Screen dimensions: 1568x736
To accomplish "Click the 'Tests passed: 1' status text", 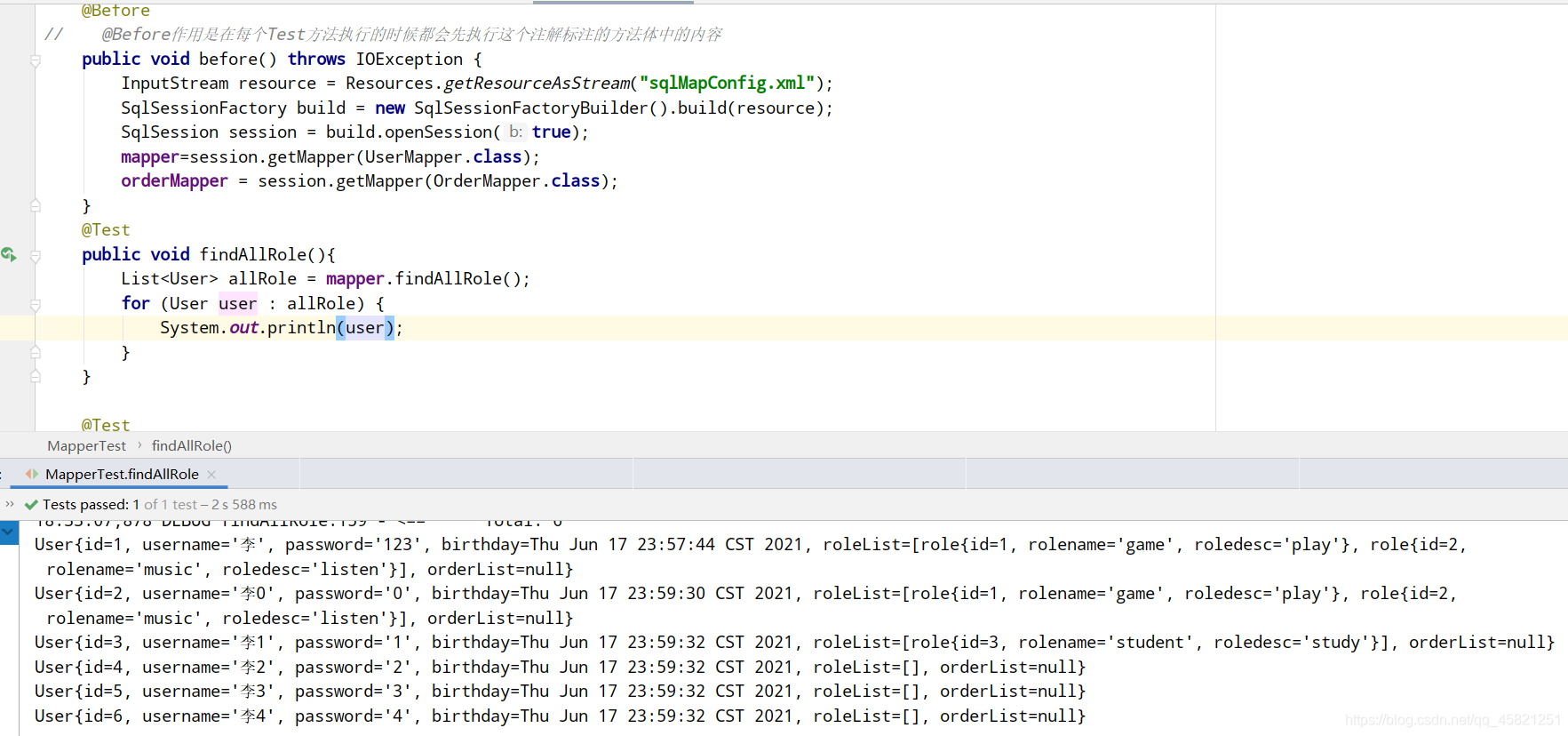I will 91,505.
